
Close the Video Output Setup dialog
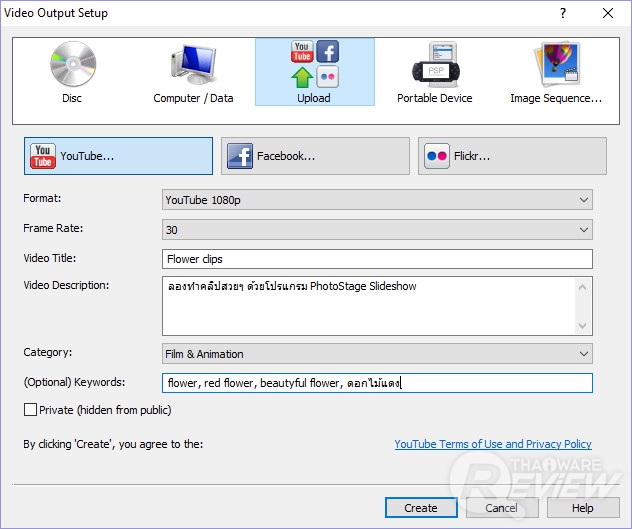608,13
